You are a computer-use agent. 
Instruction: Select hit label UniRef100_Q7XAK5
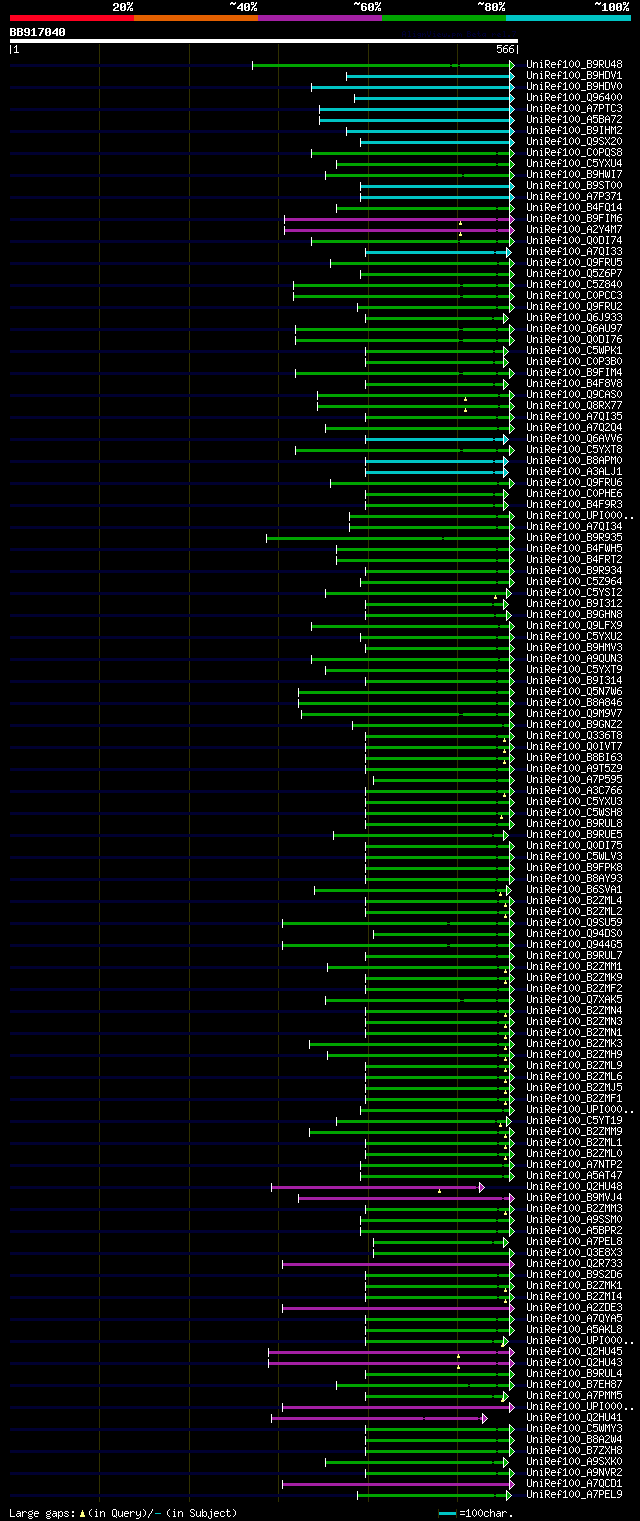pyautogui.click(x=574, y=999)
